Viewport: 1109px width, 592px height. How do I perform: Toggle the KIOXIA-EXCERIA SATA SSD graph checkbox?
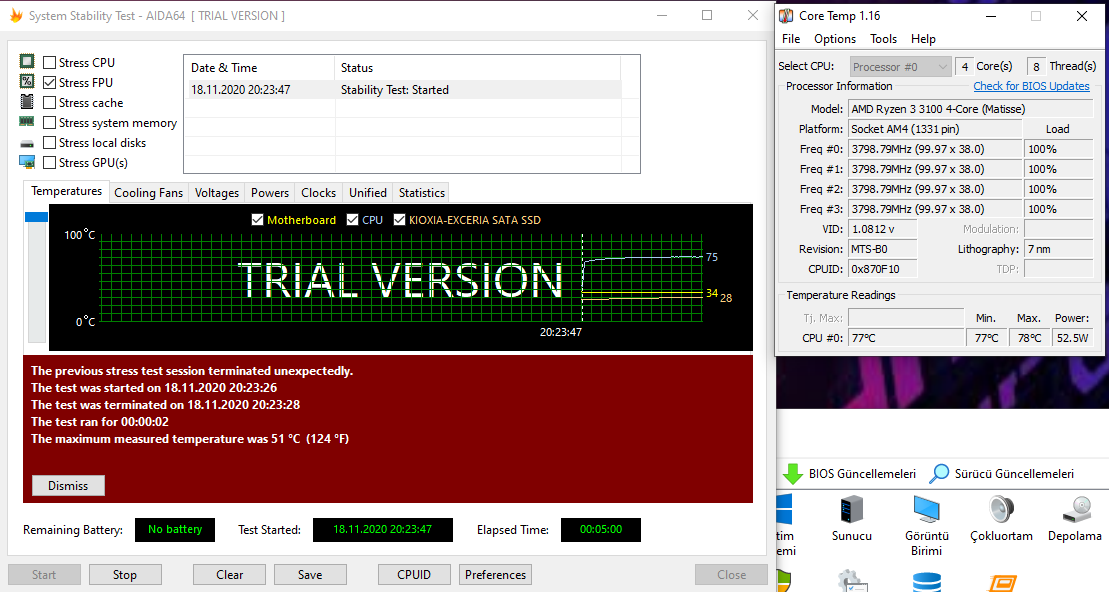tap(399, 219)
